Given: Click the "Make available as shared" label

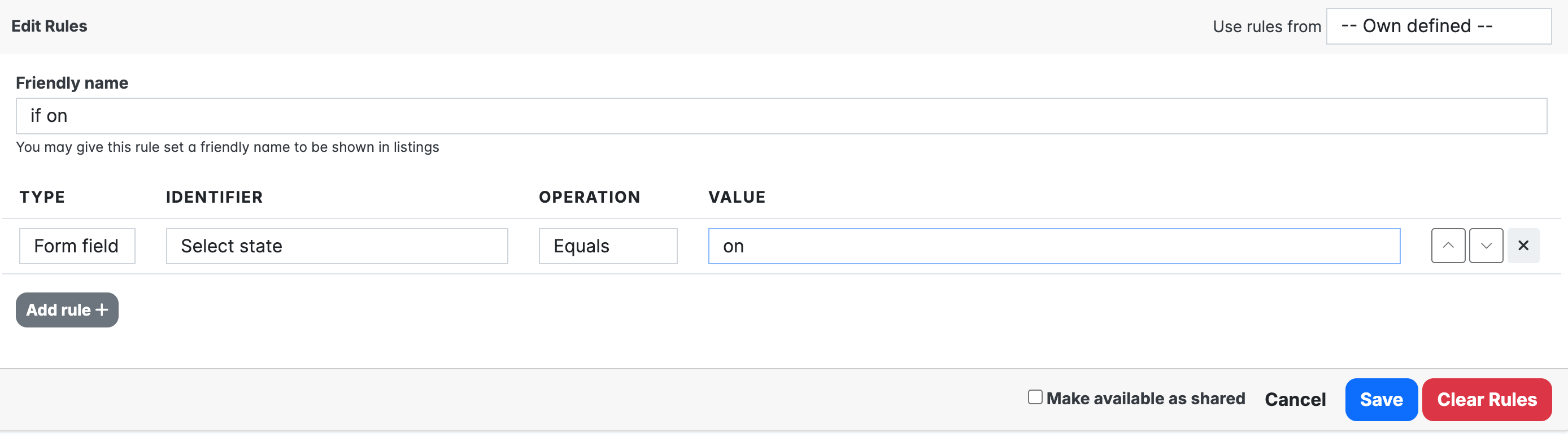Looking at the screenshot, I should point(1145,399).
